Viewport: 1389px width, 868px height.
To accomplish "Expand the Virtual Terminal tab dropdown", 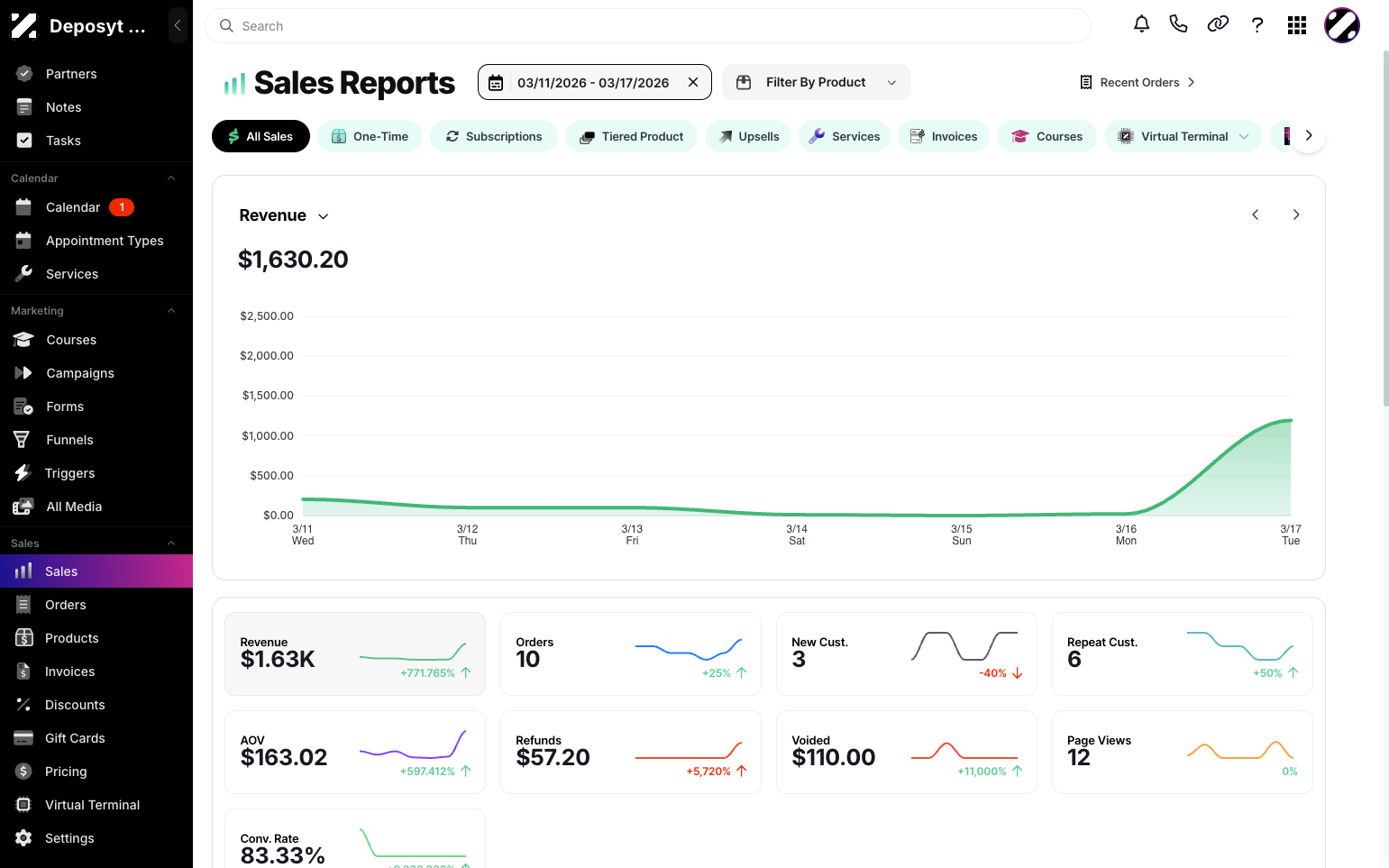I will [x=1245, y=137].
